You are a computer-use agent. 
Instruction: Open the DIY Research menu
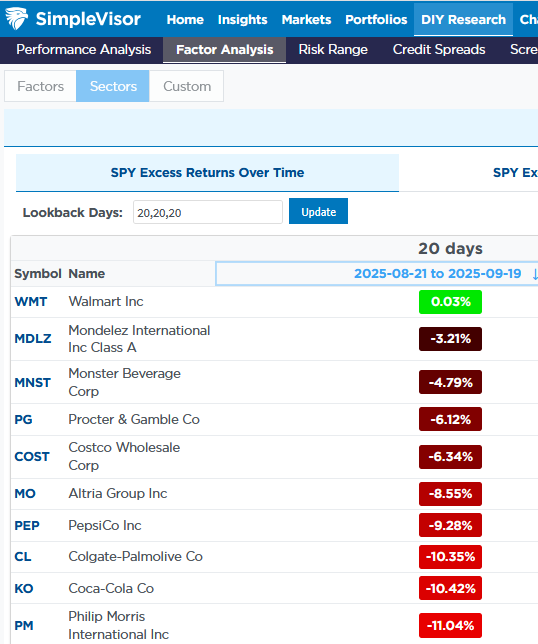(x=463, y=19)
